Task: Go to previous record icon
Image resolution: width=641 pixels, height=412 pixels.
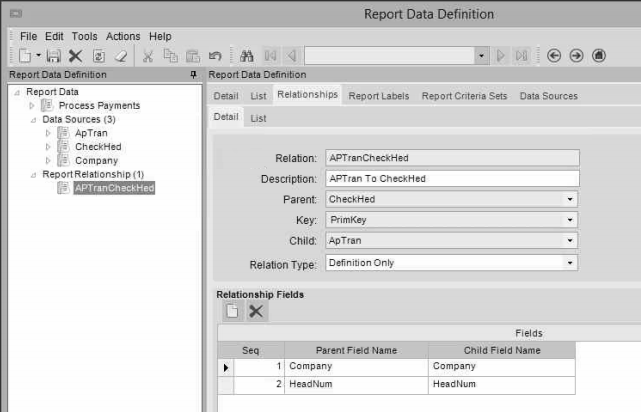Action: click(291, 56)
